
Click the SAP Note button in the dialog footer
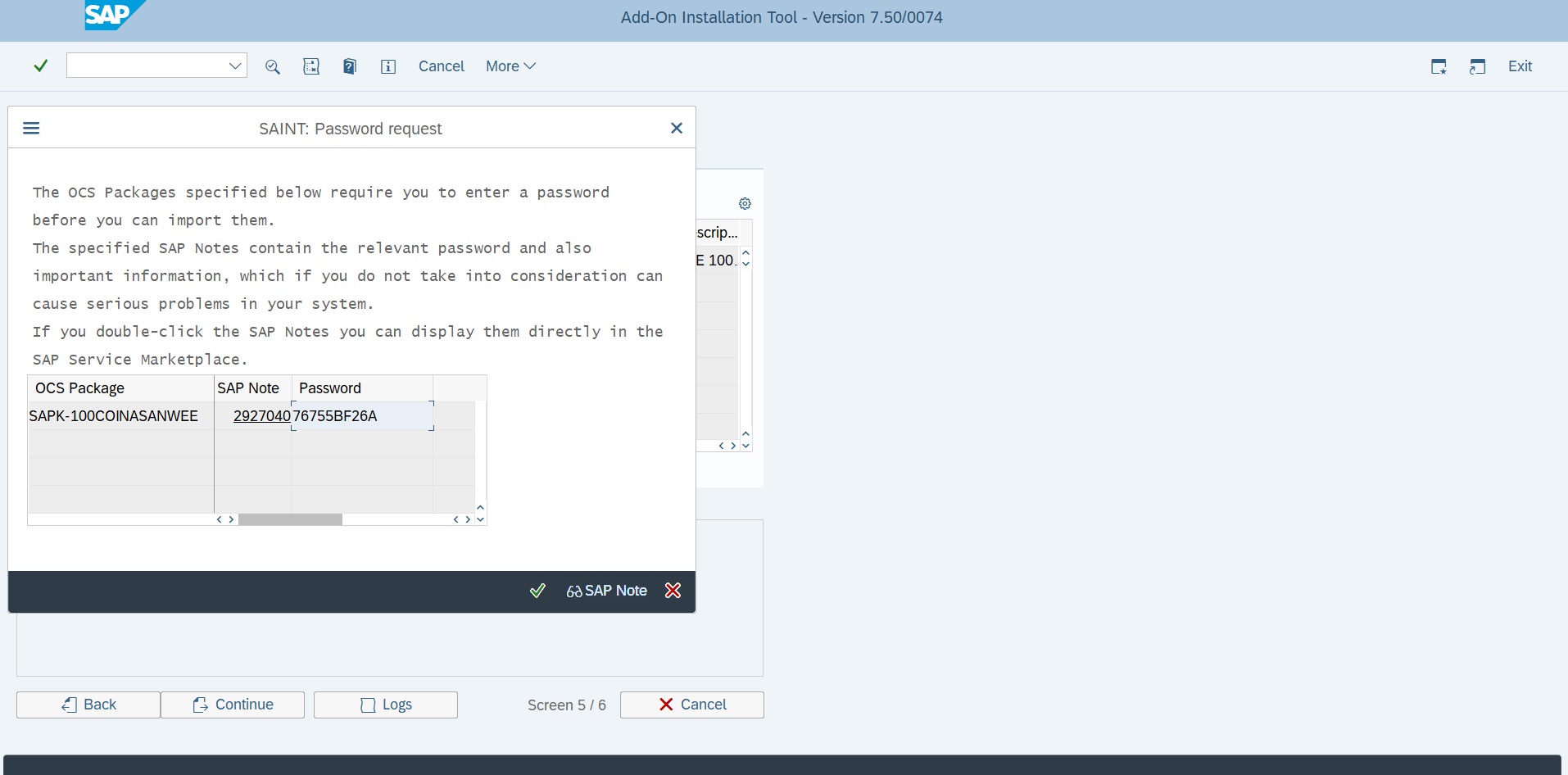click(607, 591)
